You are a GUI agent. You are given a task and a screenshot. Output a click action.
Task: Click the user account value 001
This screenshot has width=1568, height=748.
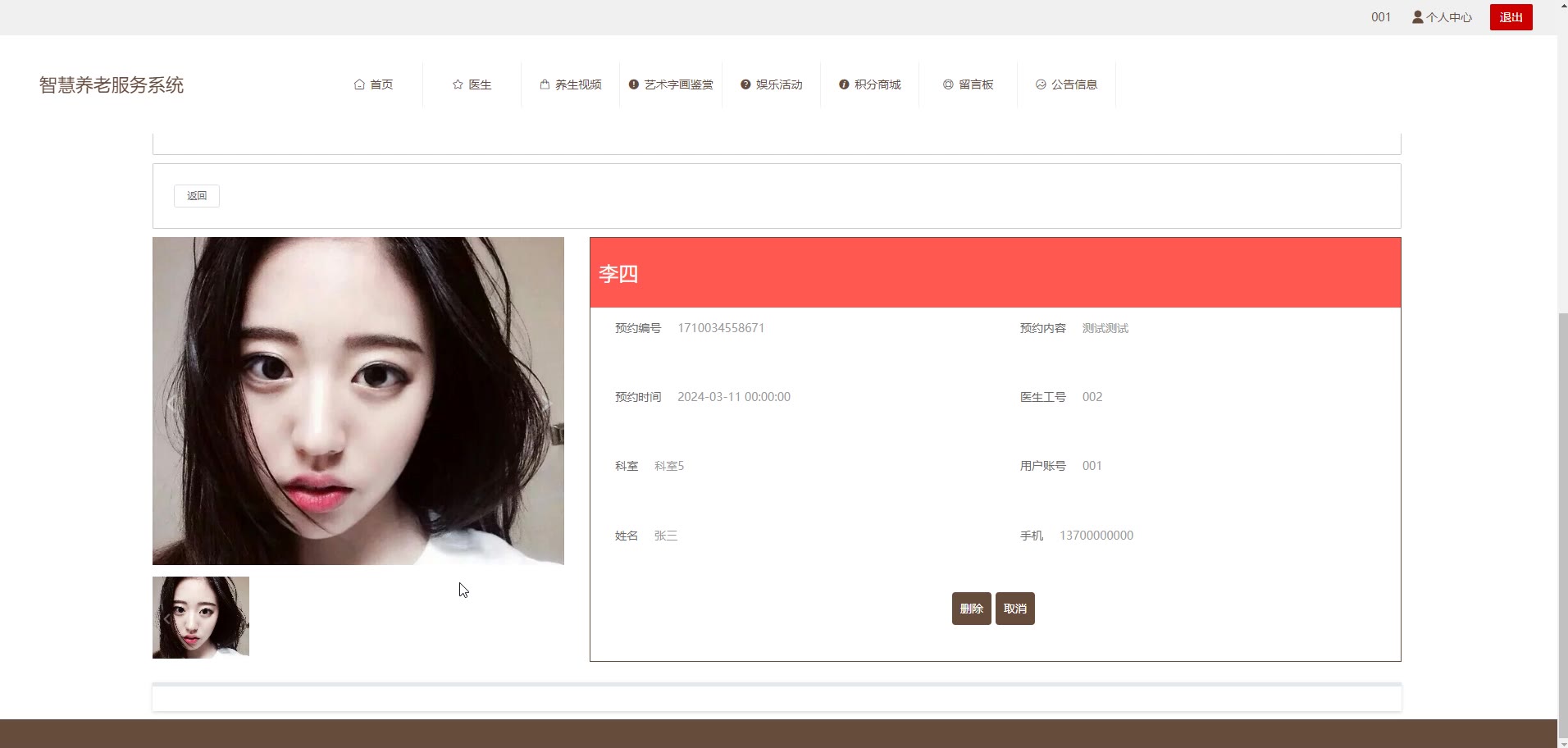coord(1092,466)
